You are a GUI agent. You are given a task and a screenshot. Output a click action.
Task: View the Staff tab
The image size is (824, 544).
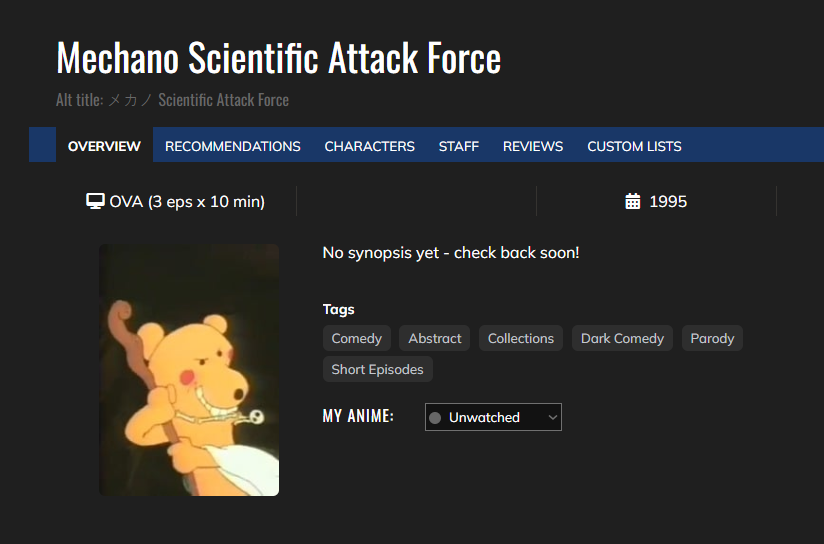coord(458,146)
